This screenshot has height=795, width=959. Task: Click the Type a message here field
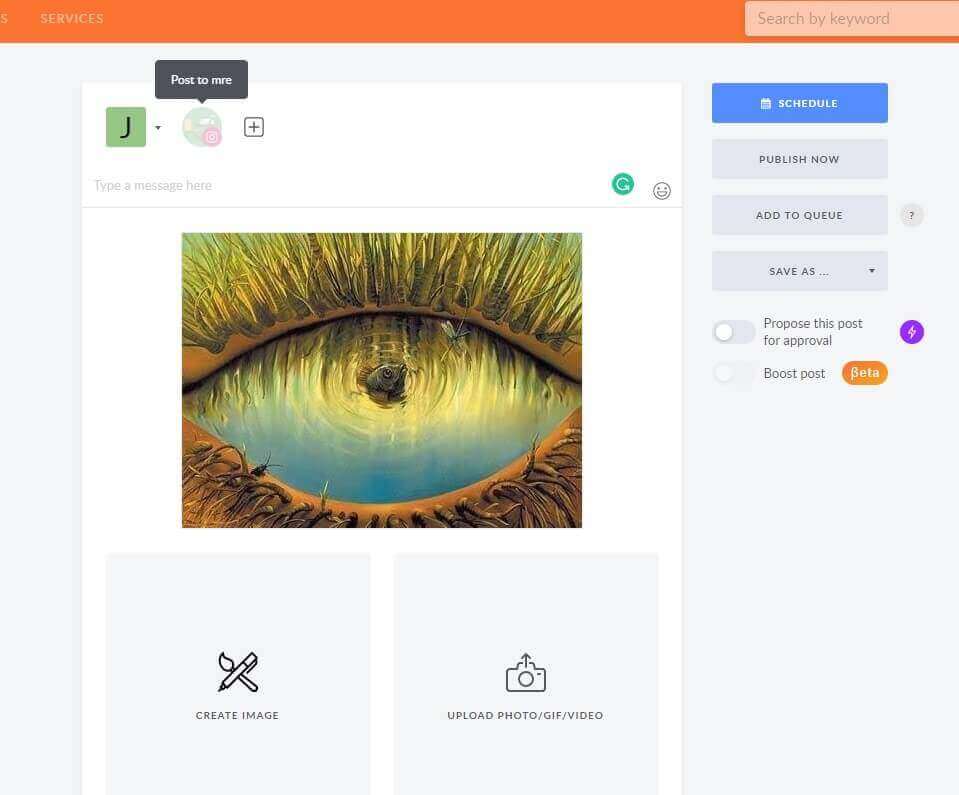point(340,185)
